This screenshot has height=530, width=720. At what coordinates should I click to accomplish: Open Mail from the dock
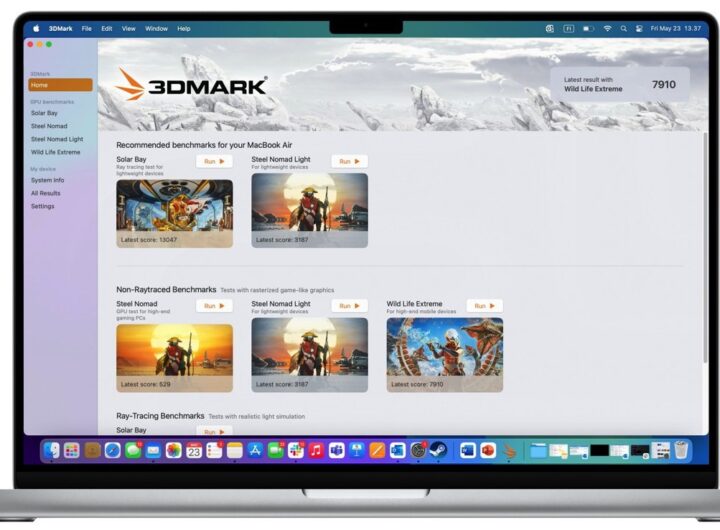[153, 451]
